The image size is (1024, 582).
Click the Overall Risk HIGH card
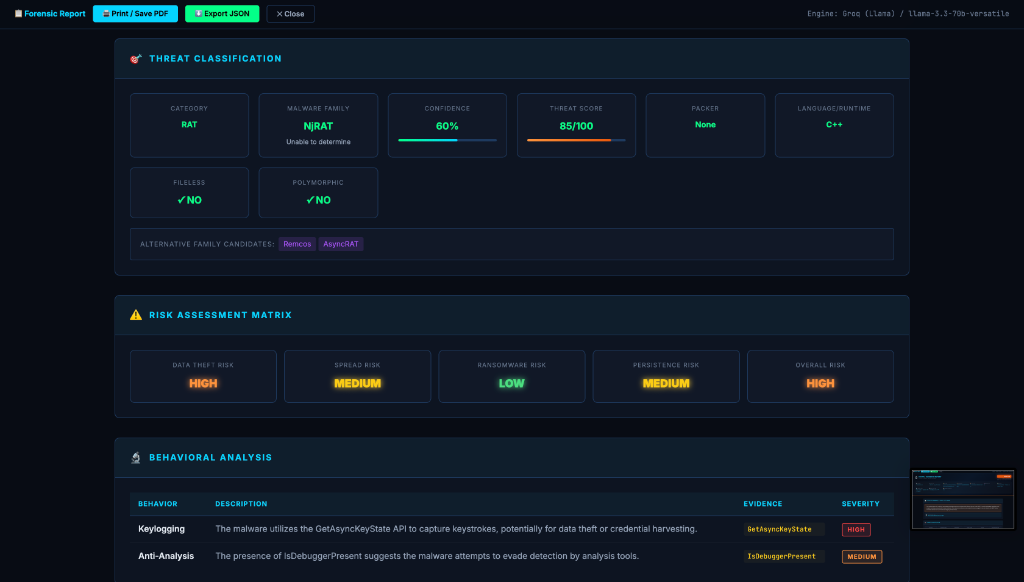click(x=820, y=376)
